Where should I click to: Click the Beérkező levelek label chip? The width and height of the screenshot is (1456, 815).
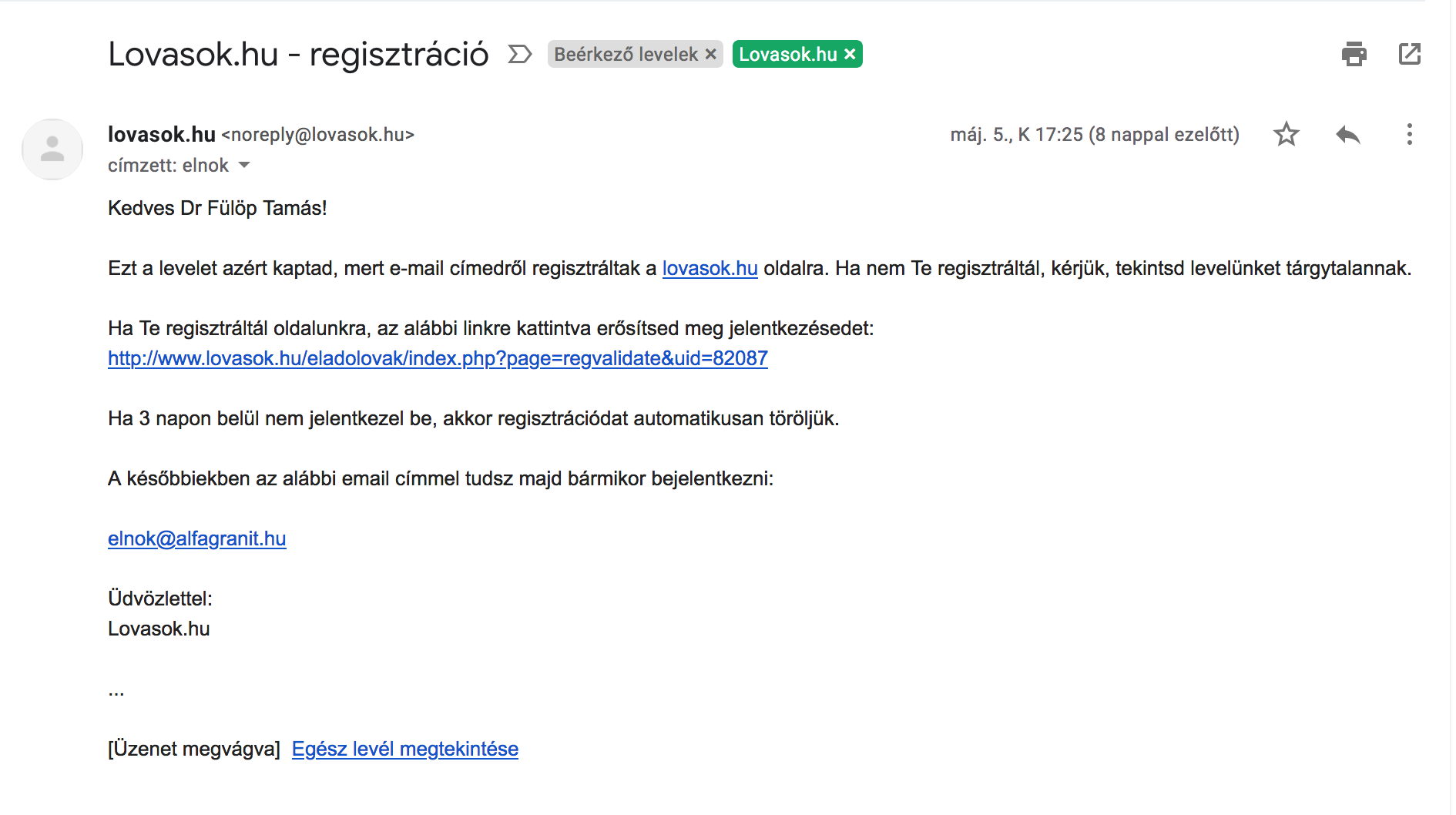click(626, 55)
